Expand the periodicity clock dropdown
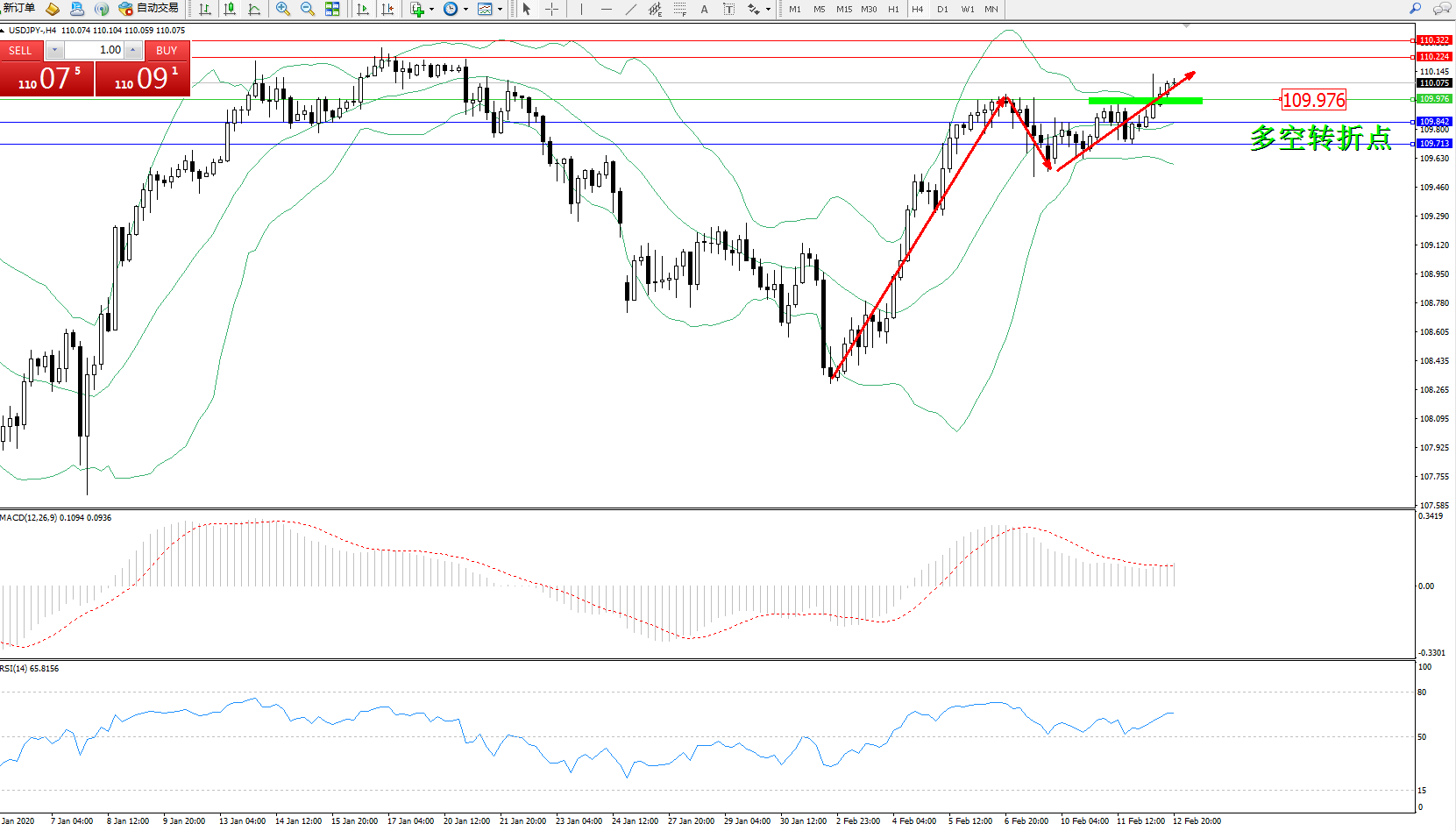The image size is (1456, 831). [x=465, y=10]
